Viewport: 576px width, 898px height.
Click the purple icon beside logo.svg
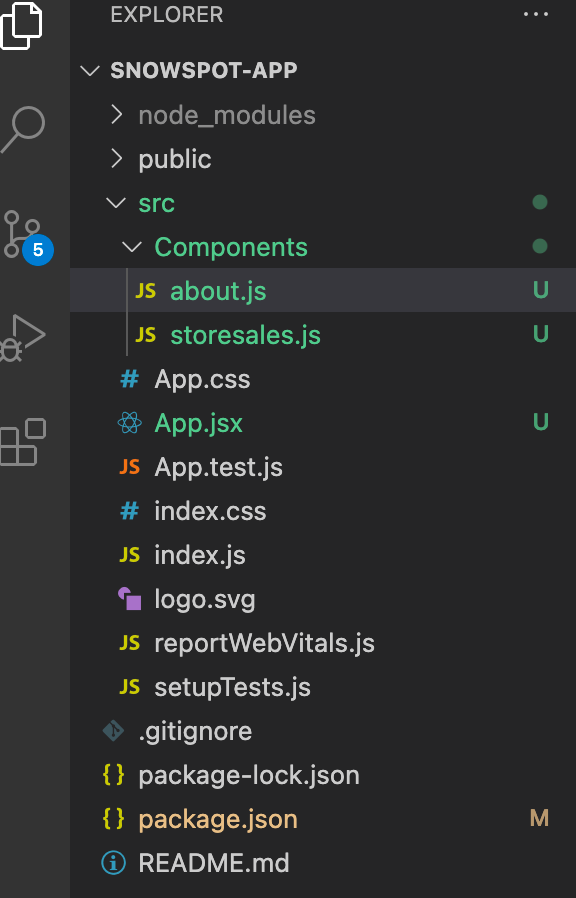(129, 599)
